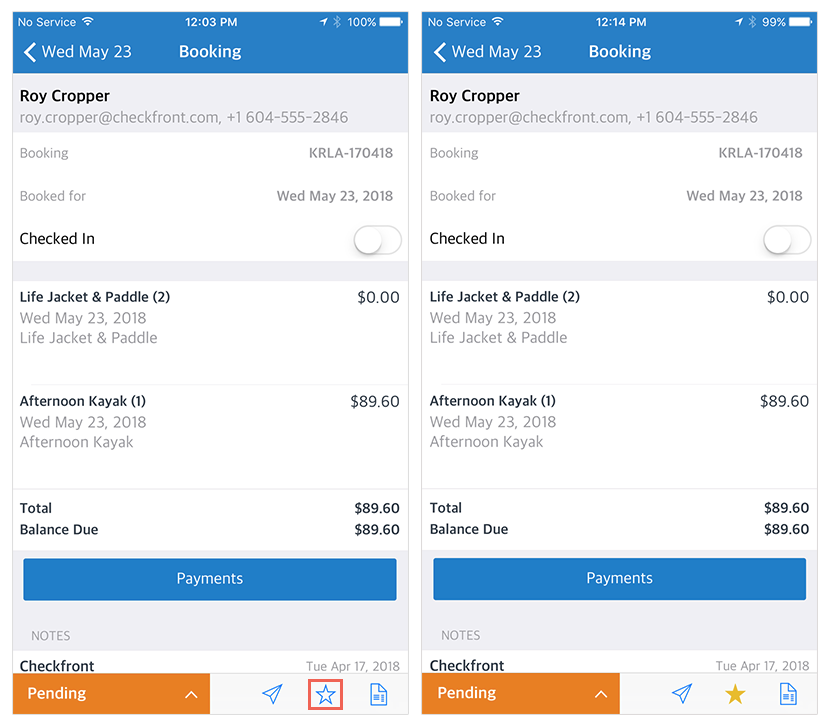
Task: Go back to Wed May 23, right screen
Action: tap(487, 52)
